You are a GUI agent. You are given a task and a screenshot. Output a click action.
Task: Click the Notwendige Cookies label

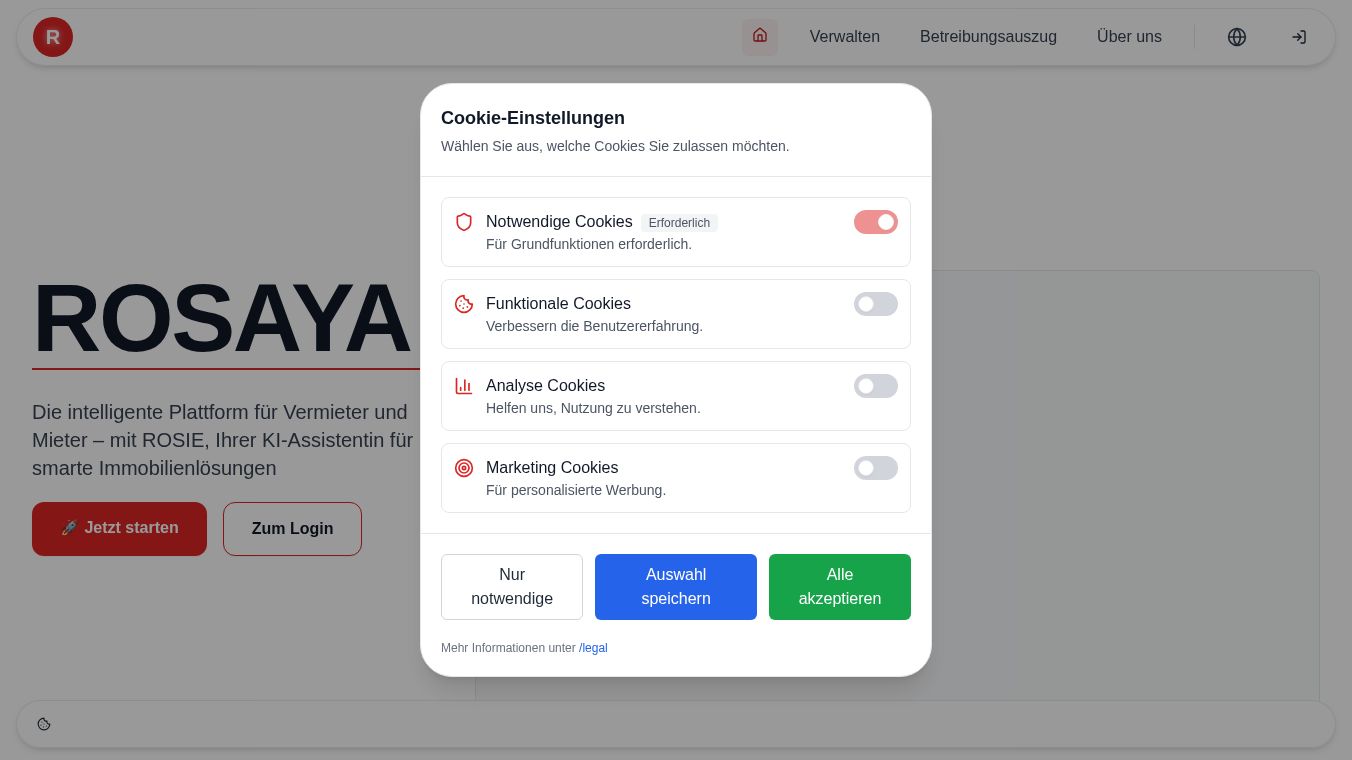559,222
